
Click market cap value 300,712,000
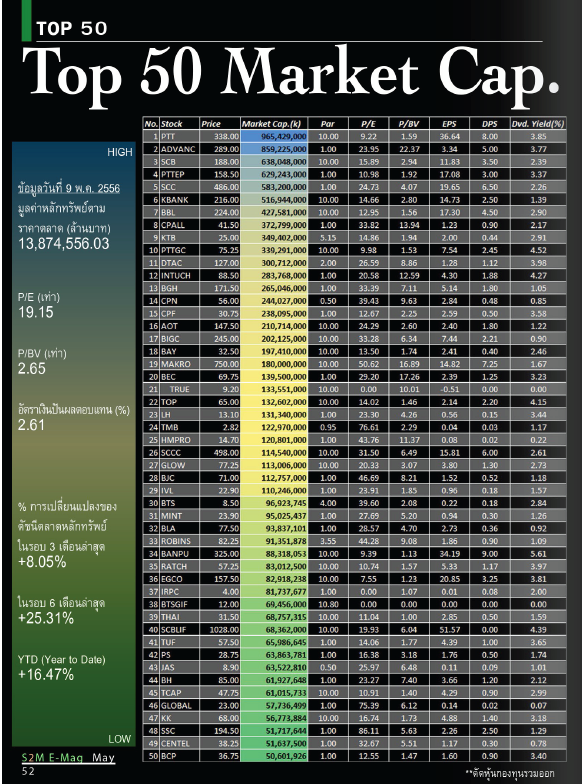[274, 262]
